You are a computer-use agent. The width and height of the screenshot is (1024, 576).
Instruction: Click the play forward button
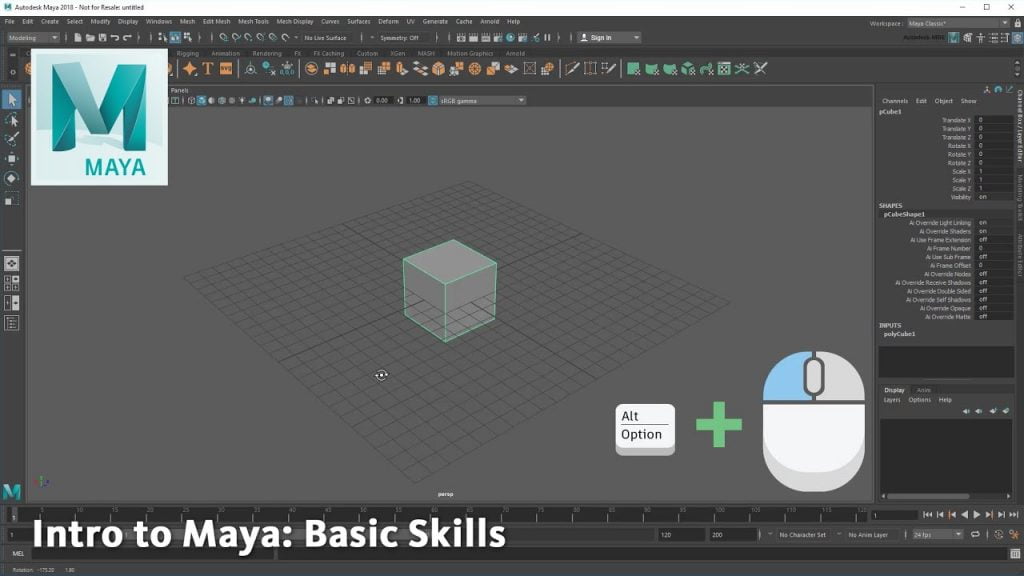[x=977, y=515]
